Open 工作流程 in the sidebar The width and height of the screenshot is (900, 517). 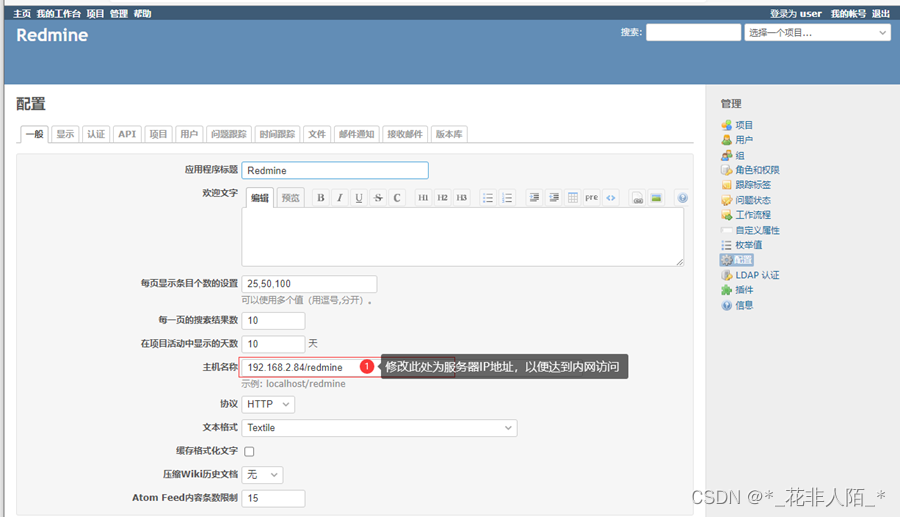(753, 215)
